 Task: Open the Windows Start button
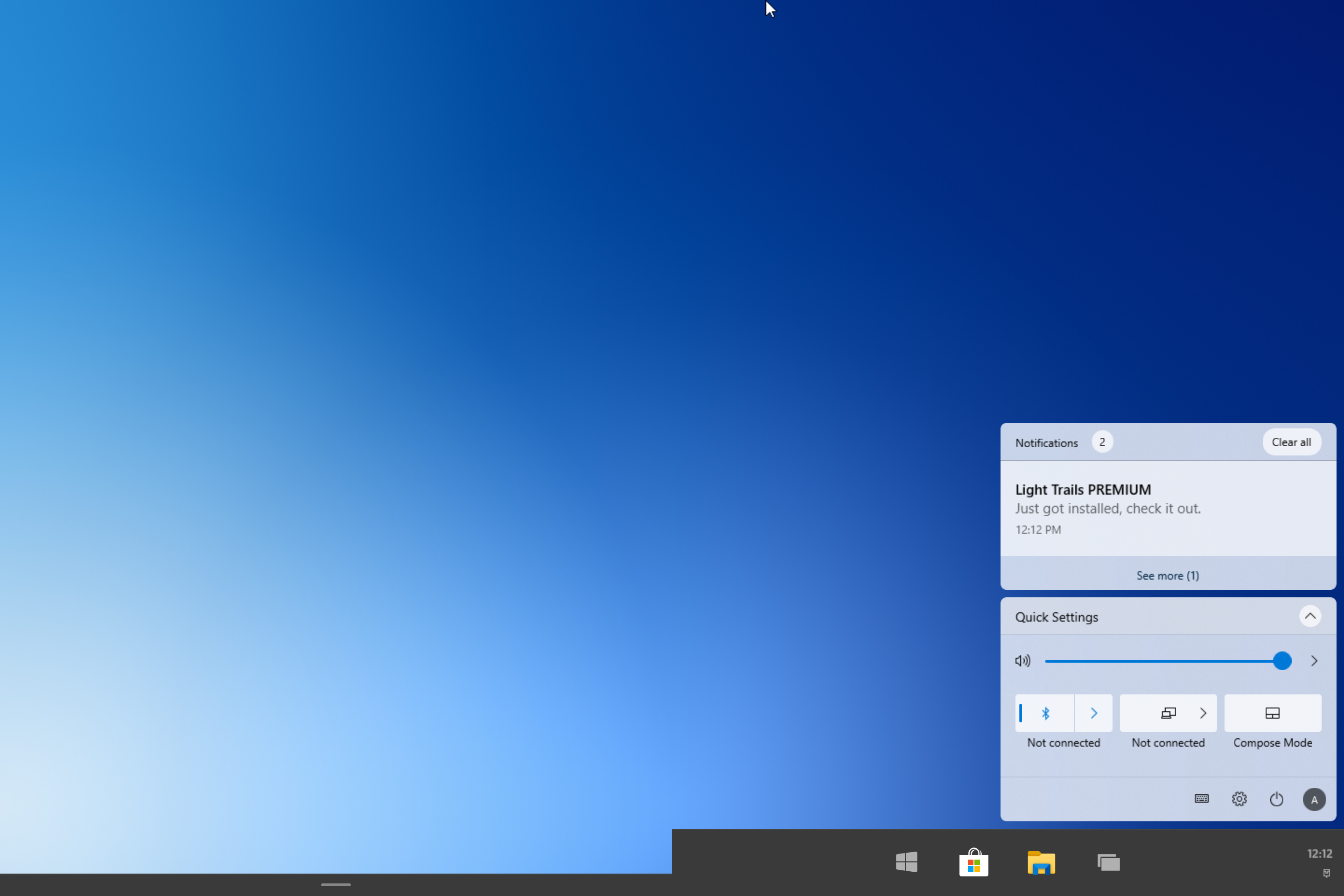coord(907,861)
